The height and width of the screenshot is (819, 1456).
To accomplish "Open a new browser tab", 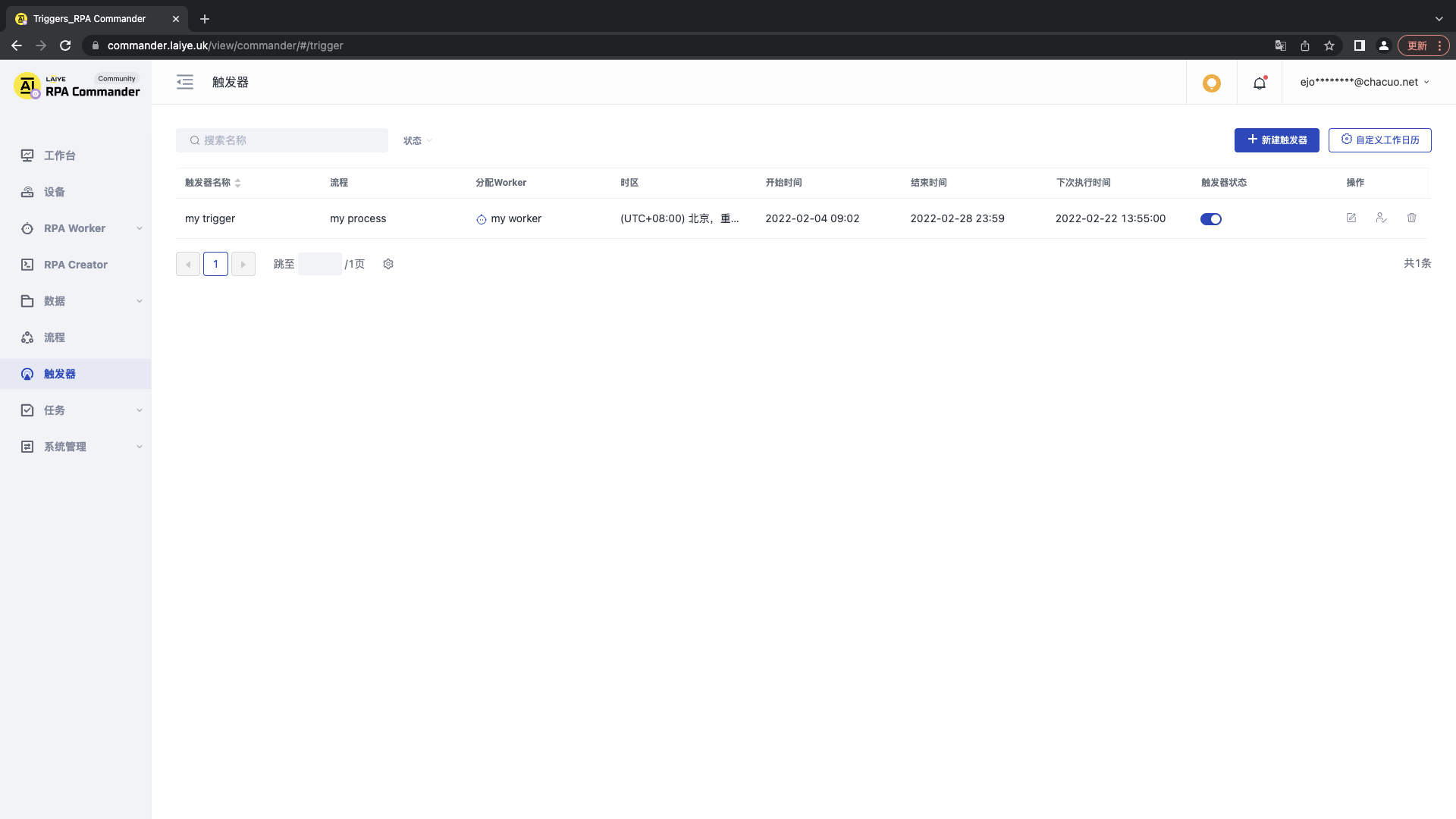I will [x=205, y=19].
